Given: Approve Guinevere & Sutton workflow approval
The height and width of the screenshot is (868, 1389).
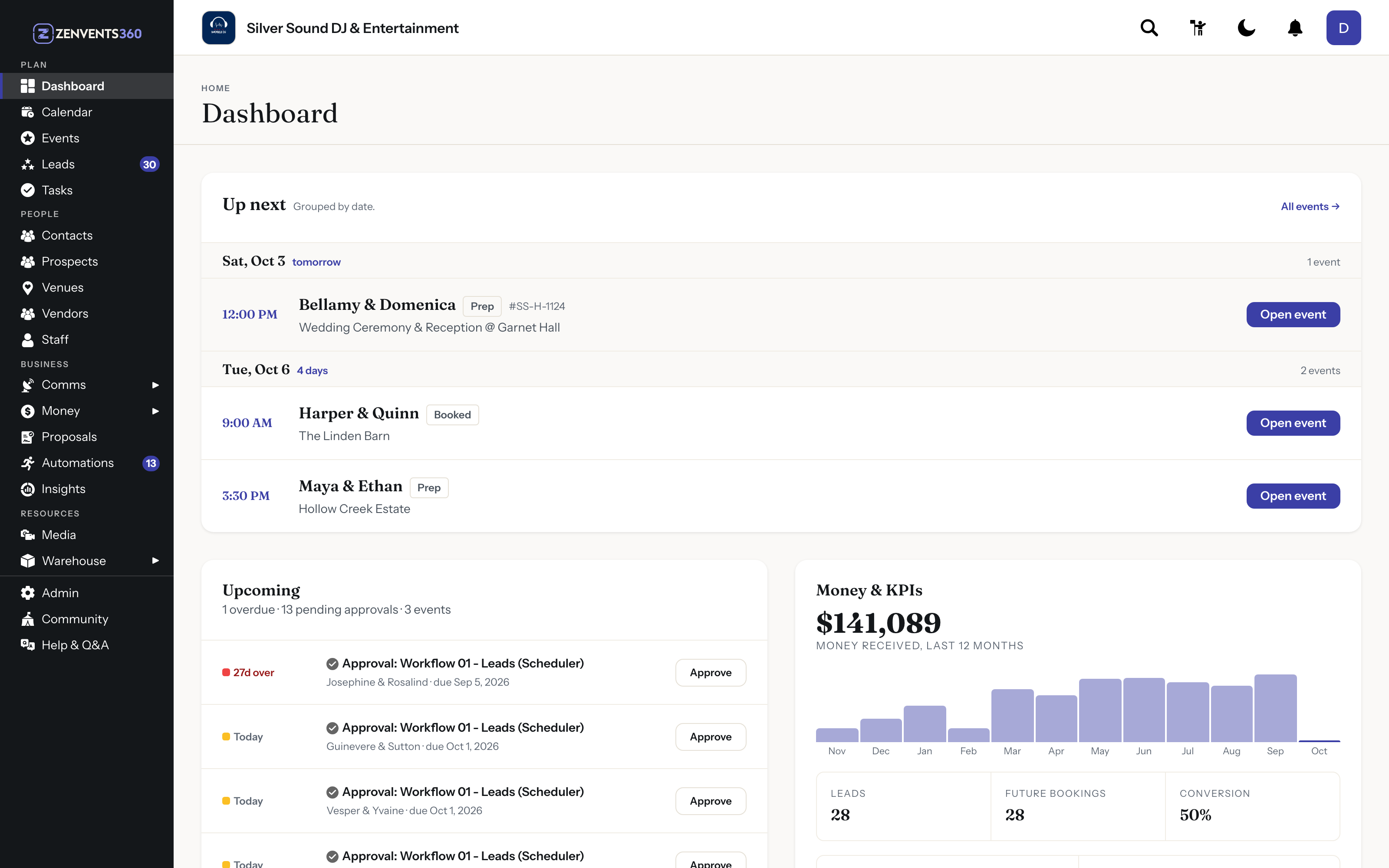Looking at the screenshot, I should [x=711, y=736].
